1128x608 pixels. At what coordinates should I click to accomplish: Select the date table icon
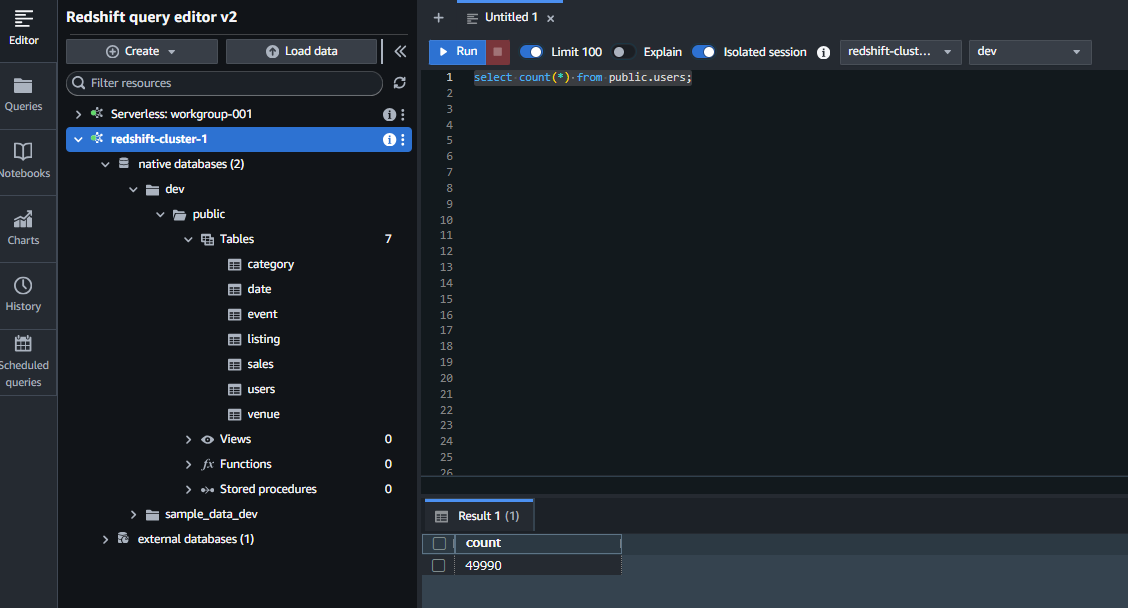pos(235,289)
